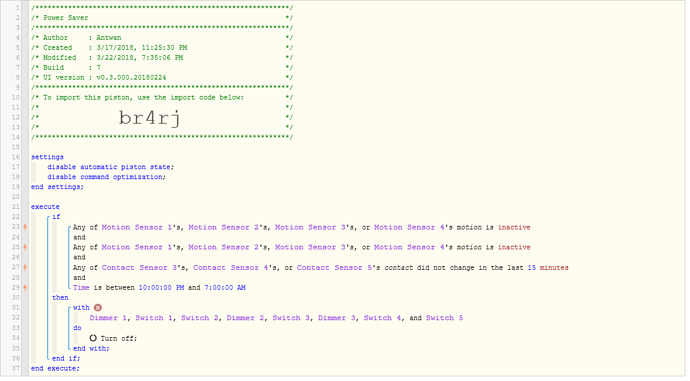Click the '10:00:00 PM' time value
The height and width of the screenshot is (381, 690).
pyautogui.click(x=161, y=288)
